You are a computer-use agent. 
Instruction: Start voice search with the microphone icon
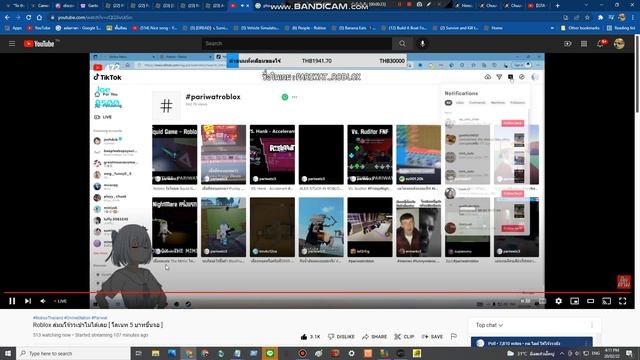[422, 44]
